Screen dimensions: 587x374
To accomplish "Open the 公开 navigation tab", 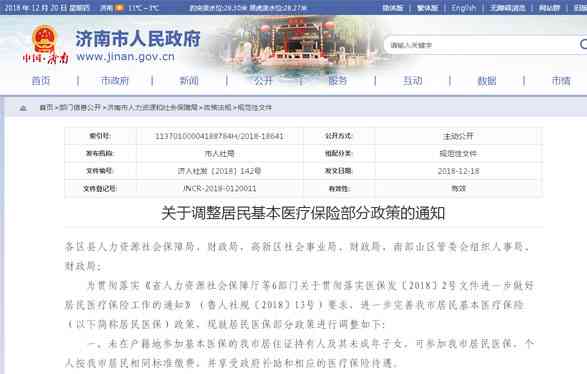I will (x=263, y=80).
